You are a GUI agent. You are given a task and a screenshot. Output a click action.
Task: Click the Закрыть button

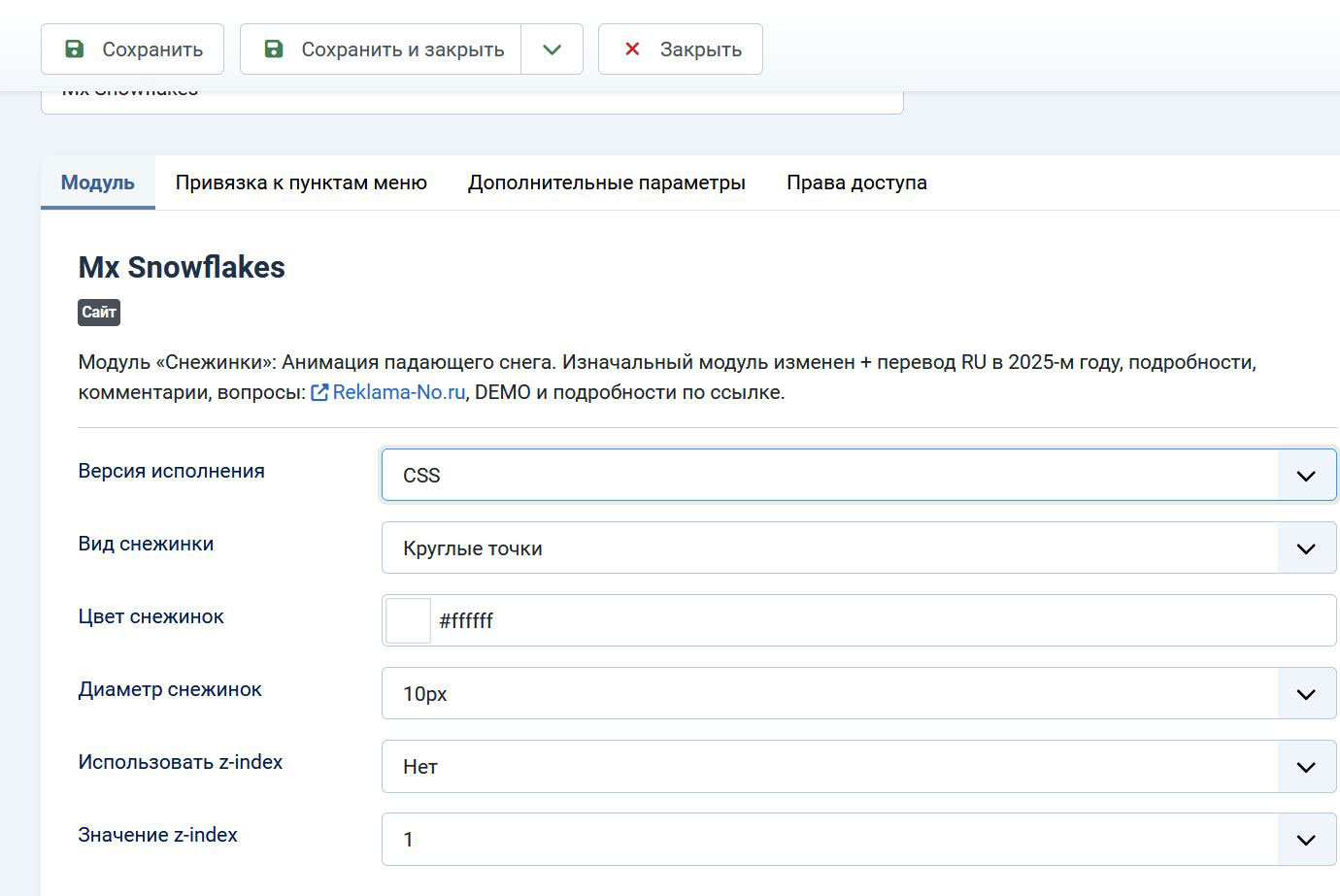point(681,50)
